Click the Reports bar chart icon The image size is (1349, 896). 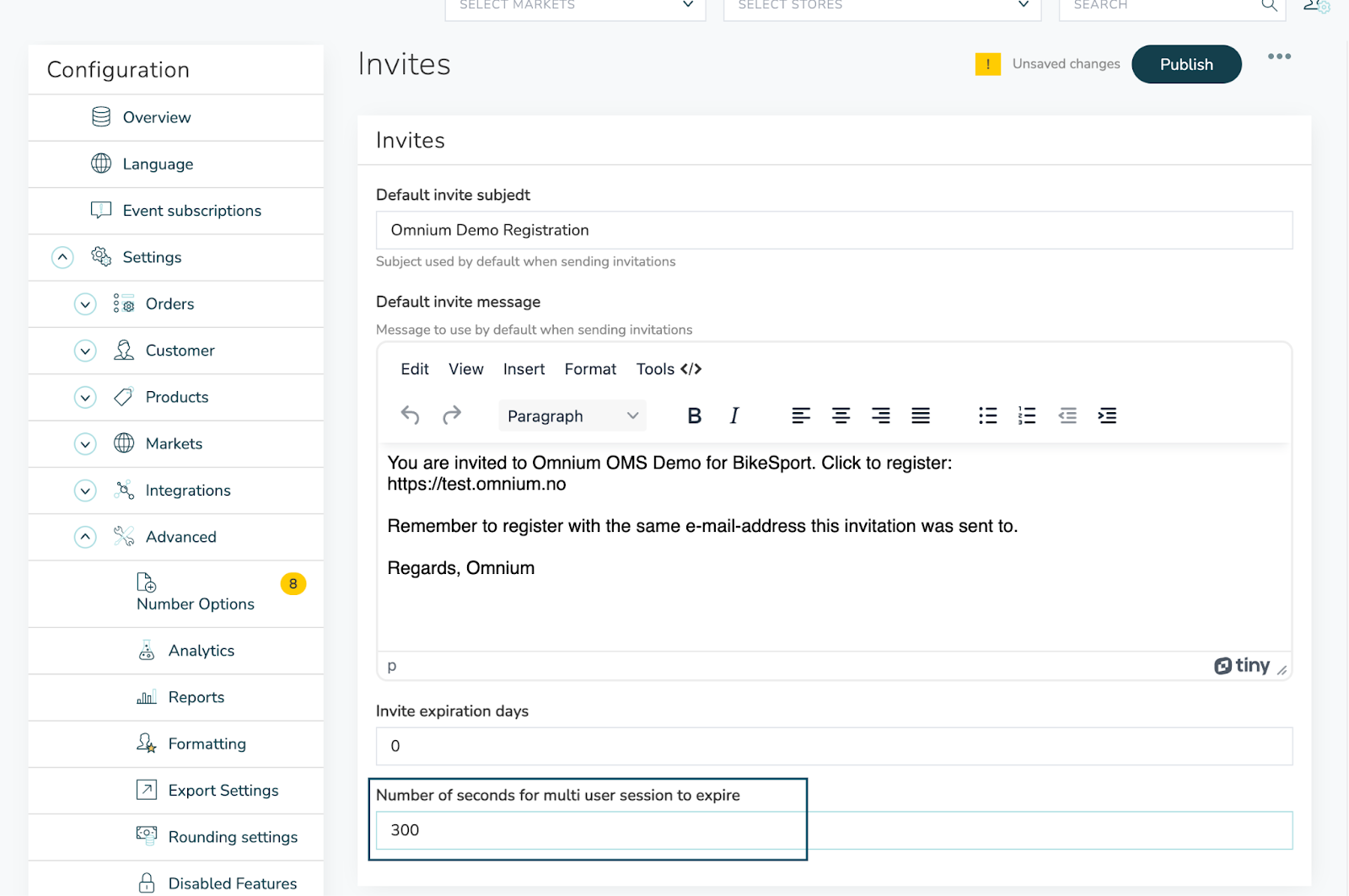(x=147, y=697)
